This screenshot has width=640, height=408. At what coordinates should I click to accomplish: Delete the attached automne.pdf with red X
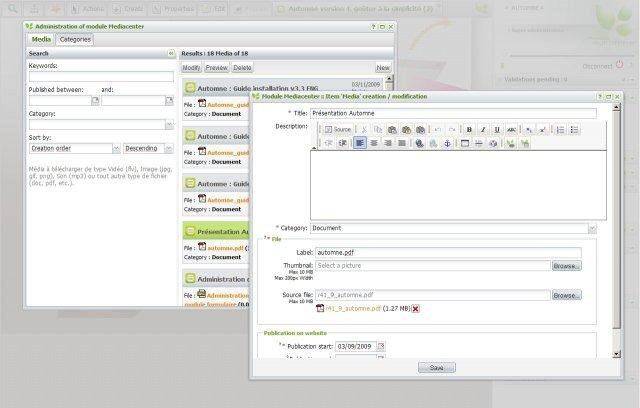(416, 309)
